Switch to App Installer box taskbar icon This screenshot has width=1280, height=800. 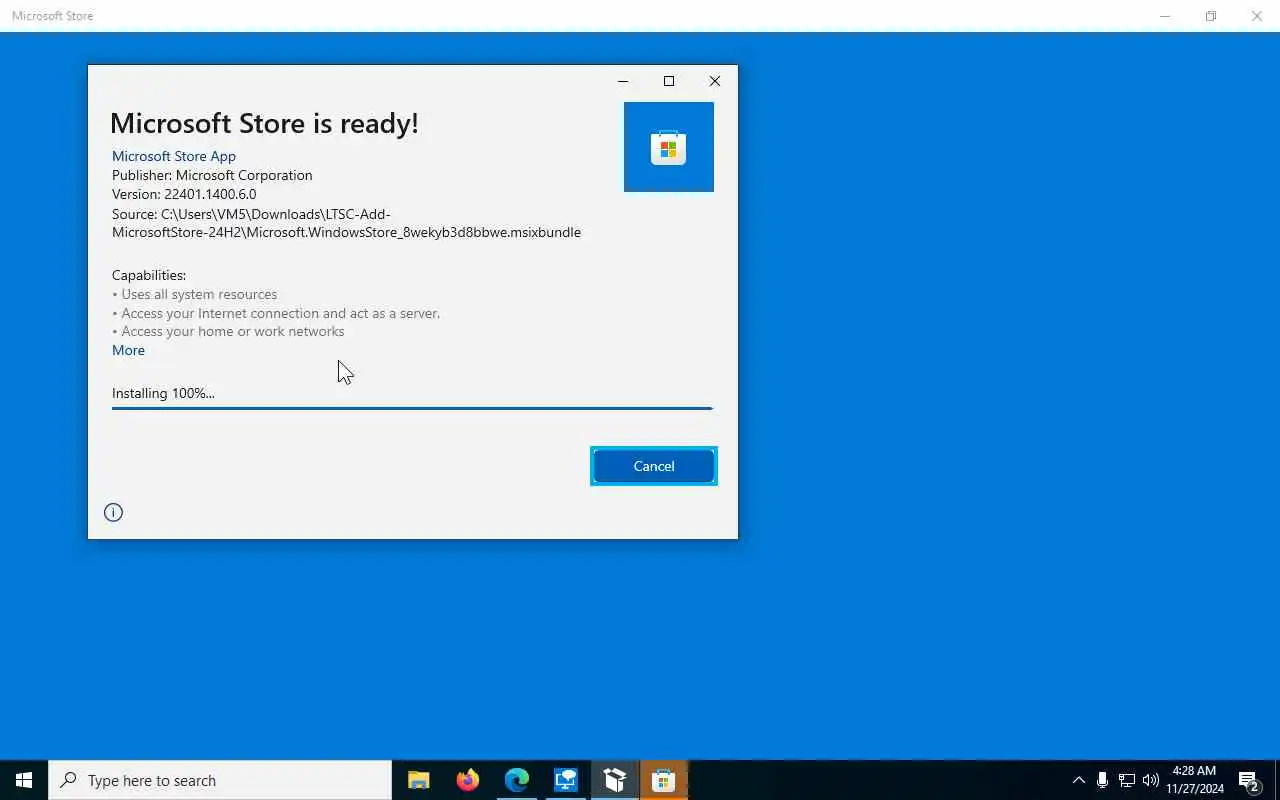click(615, 780)
